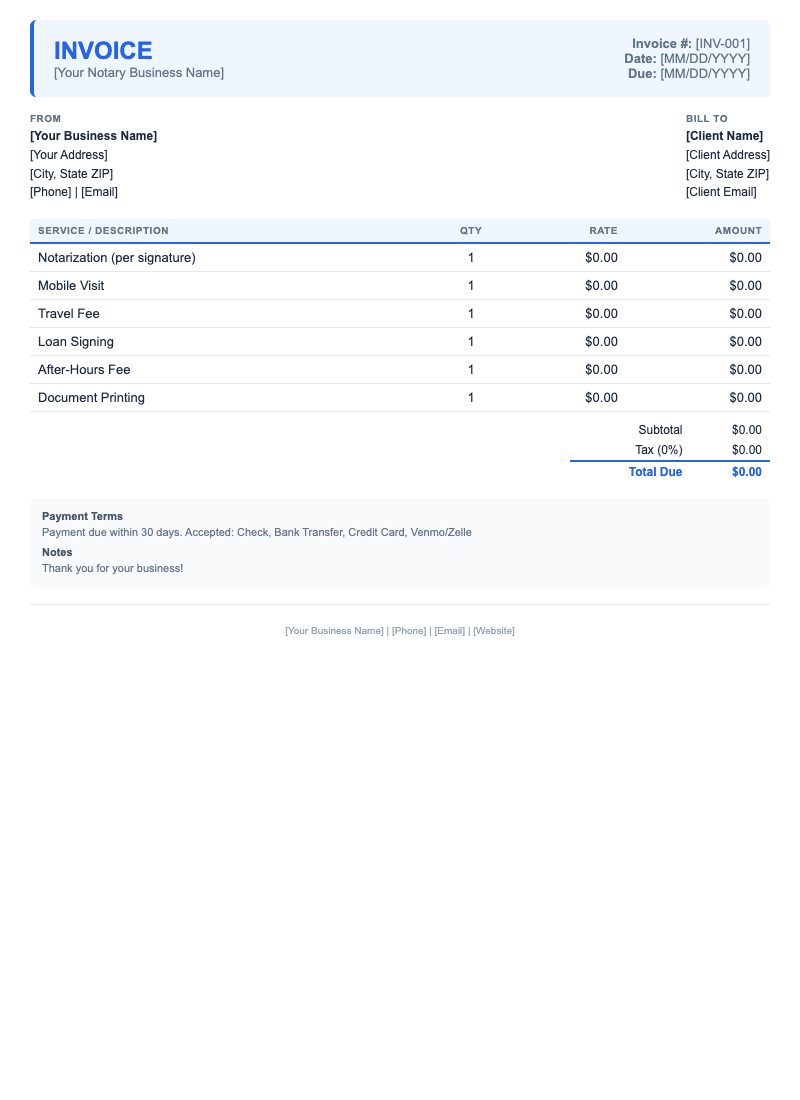Click the blue Total Due $0.00 value
The height and width of the screenshot is (1100, 800).
point(747,472)
